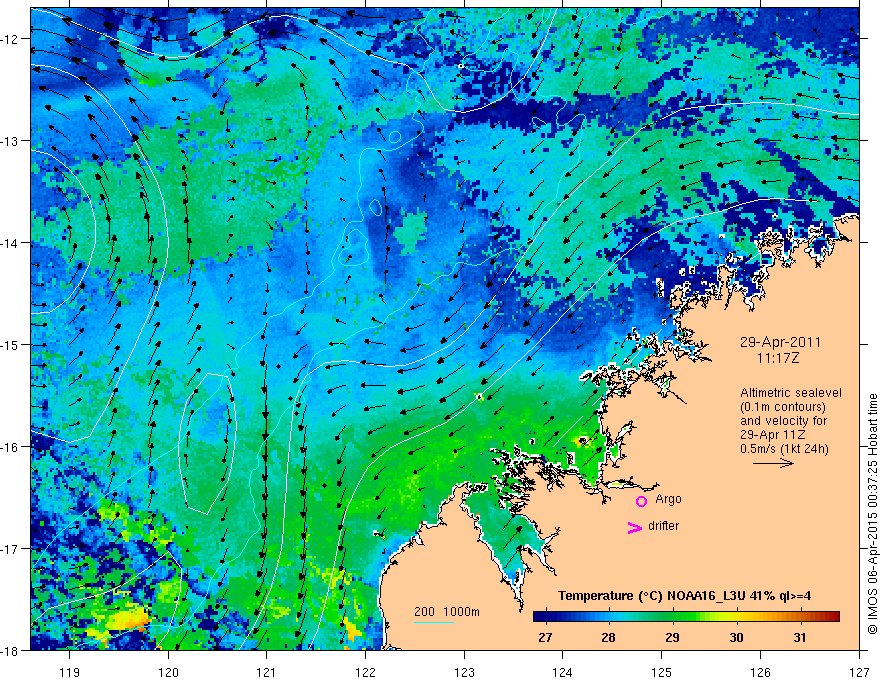Click the "0.5m/s (1kt 24h)" scale text
The image size is (880, 680).
click(784, 448)
